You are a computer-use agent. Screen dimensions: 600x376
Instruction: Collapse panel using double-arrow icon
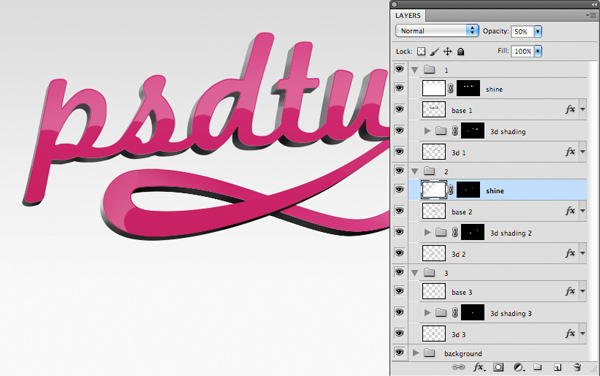coord(594,4)
